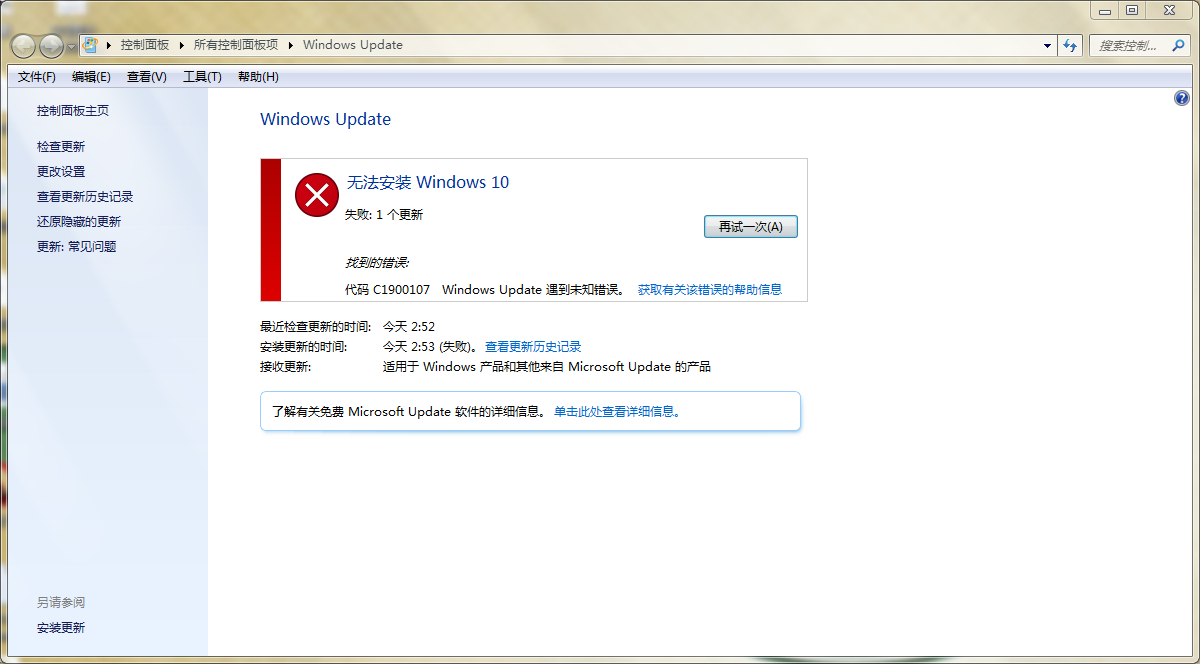
Task: Click the search magnifier icon
Action: click(x=1176, y=45)
